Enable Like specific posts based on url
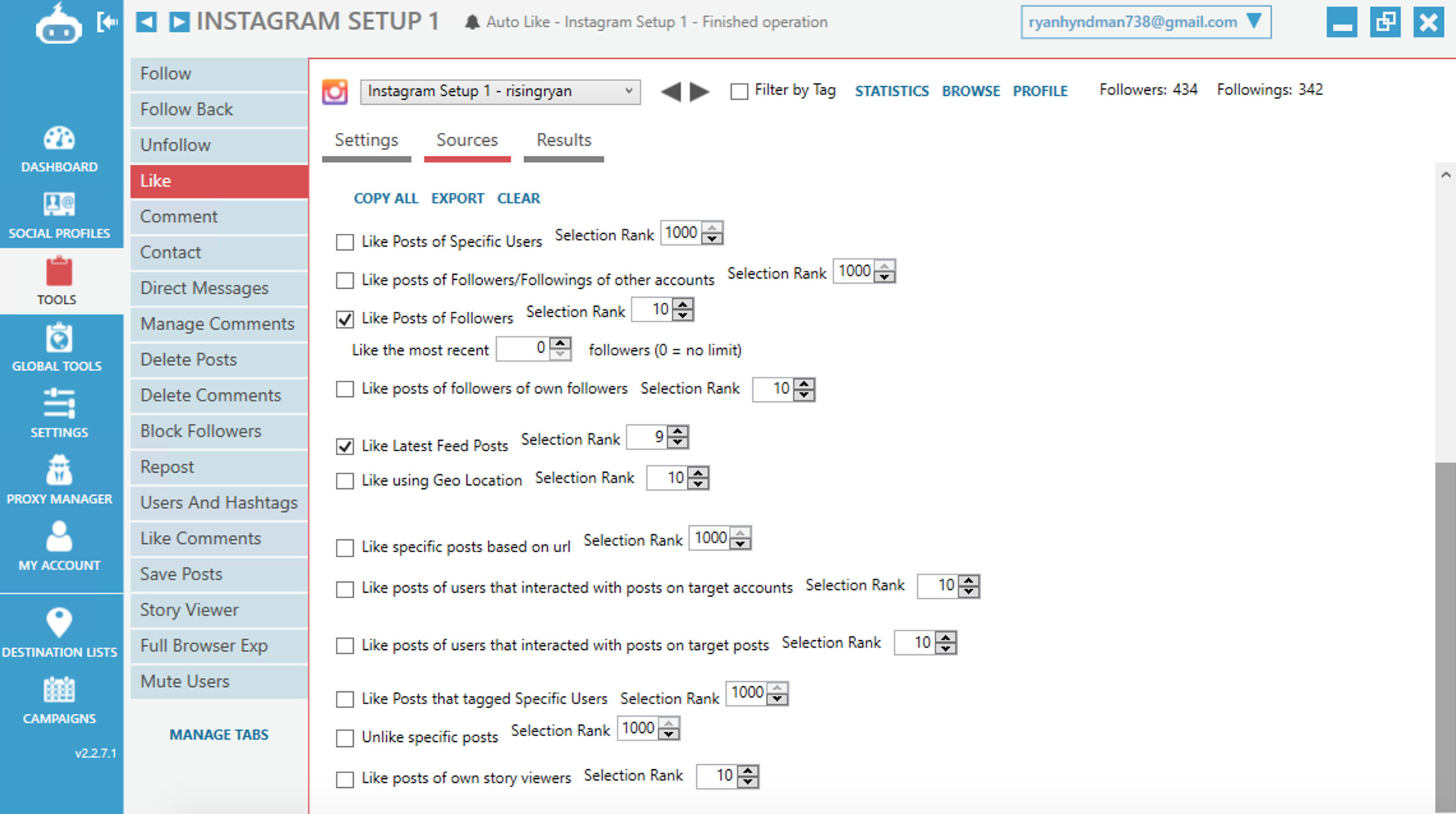This screenshot has width=1456, height=814. coord(345,548)
